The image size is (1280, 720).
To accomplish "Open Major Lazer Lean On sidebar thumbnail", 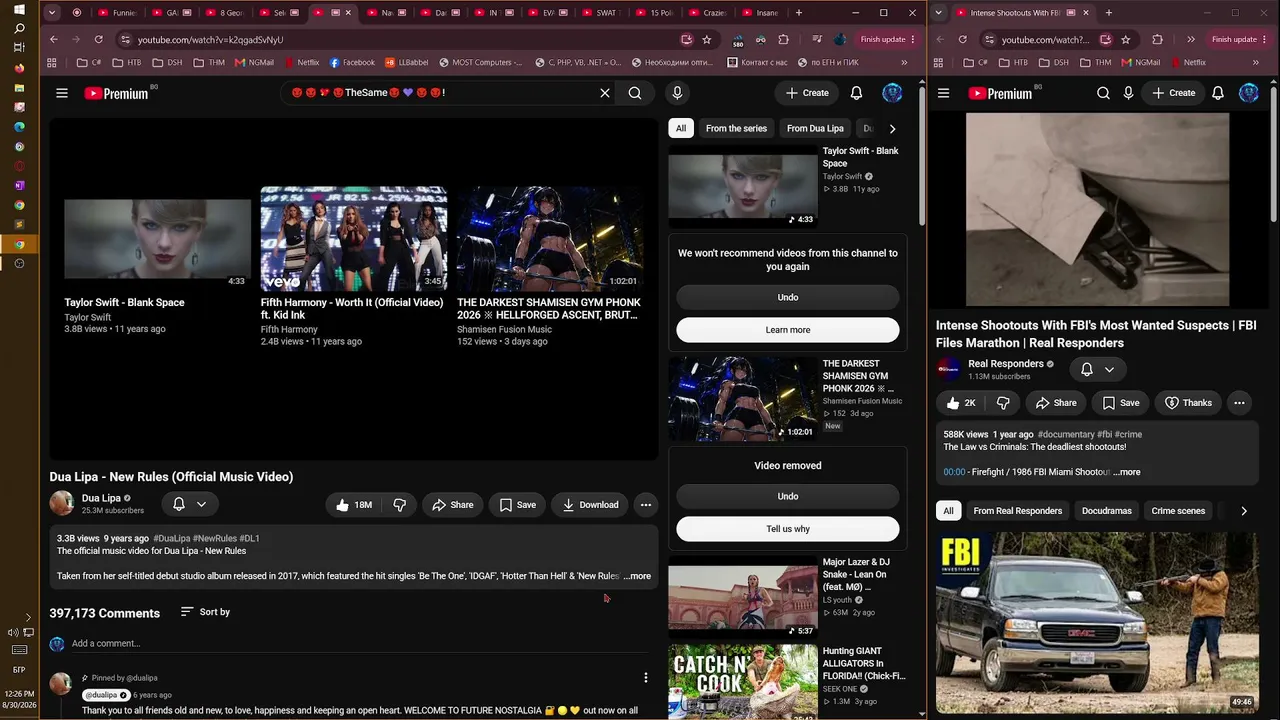I will pos(743,598).
